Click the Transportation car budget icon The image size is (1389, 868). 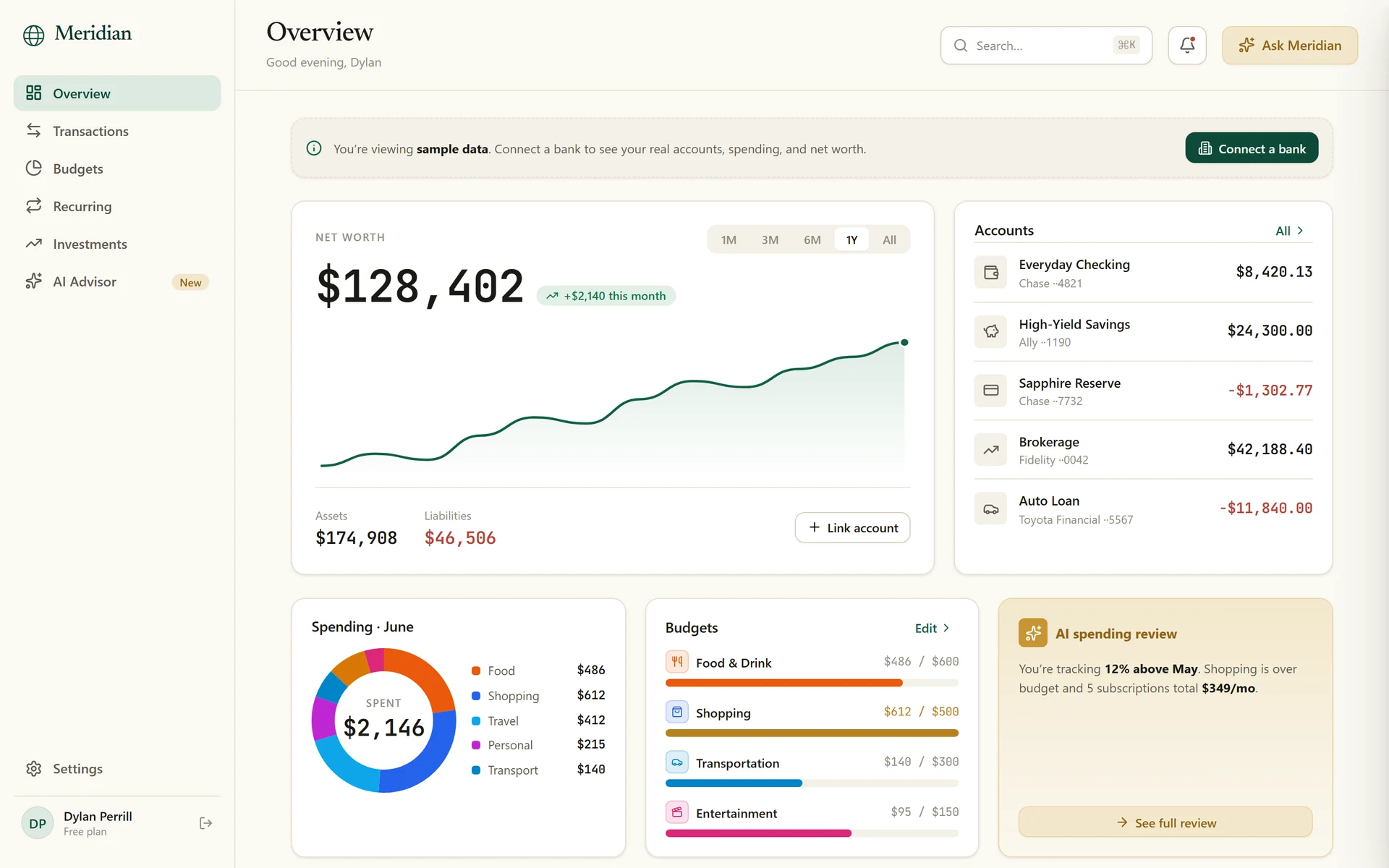coord(676,762)
